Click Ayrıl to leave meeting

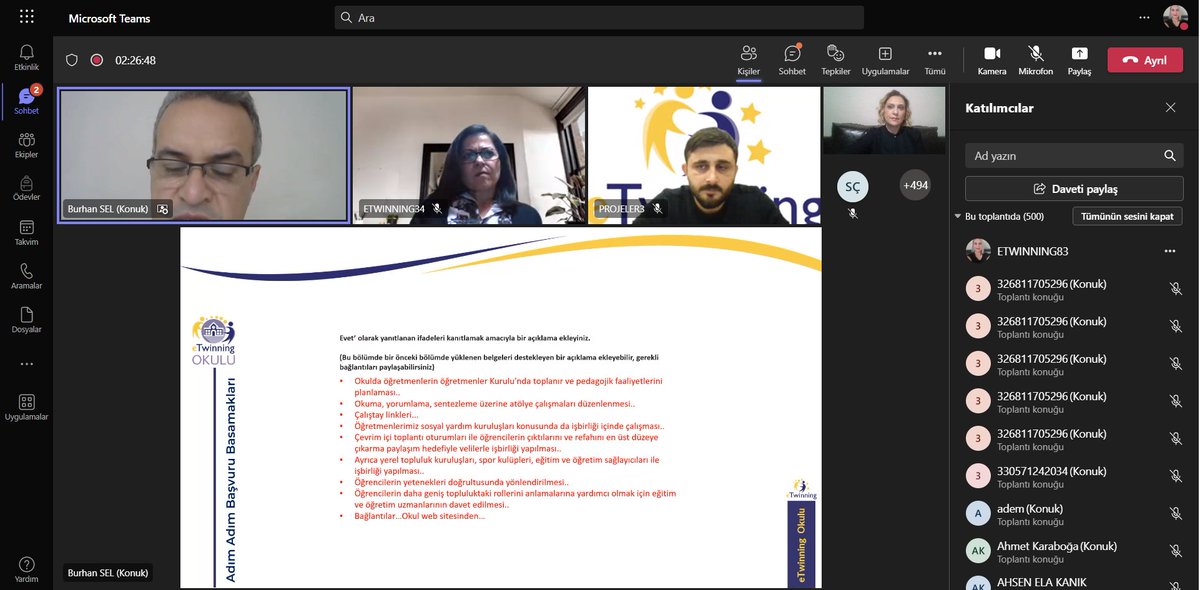pyautogui.click(x=1145, y=60)
